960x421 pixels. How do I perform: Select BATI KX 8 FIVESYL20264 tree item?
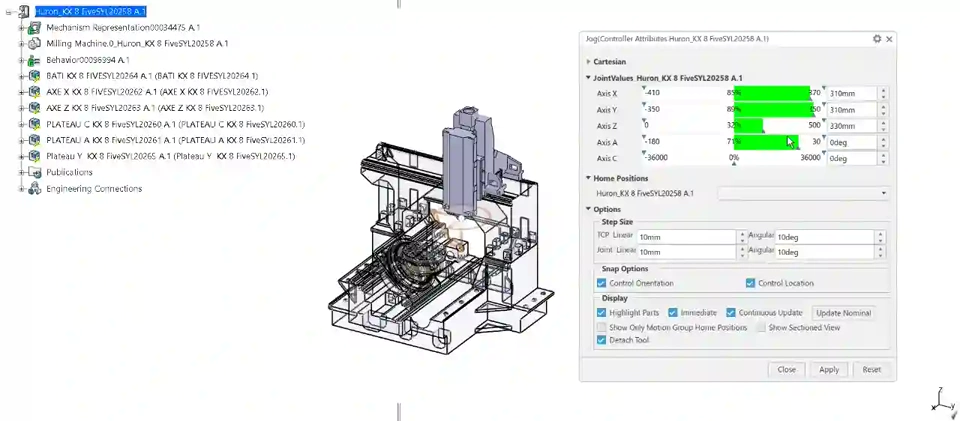tap(152, 76)
